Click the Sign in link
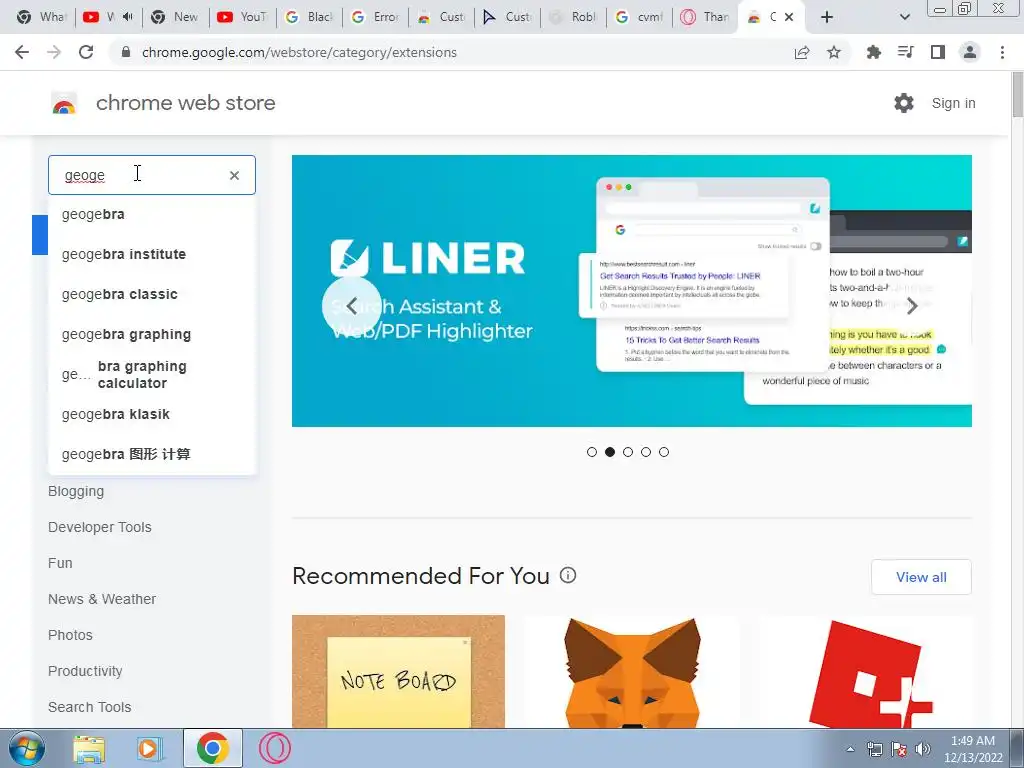The height and width of the screenshot is (768, 1024). (x=953, y=103)
